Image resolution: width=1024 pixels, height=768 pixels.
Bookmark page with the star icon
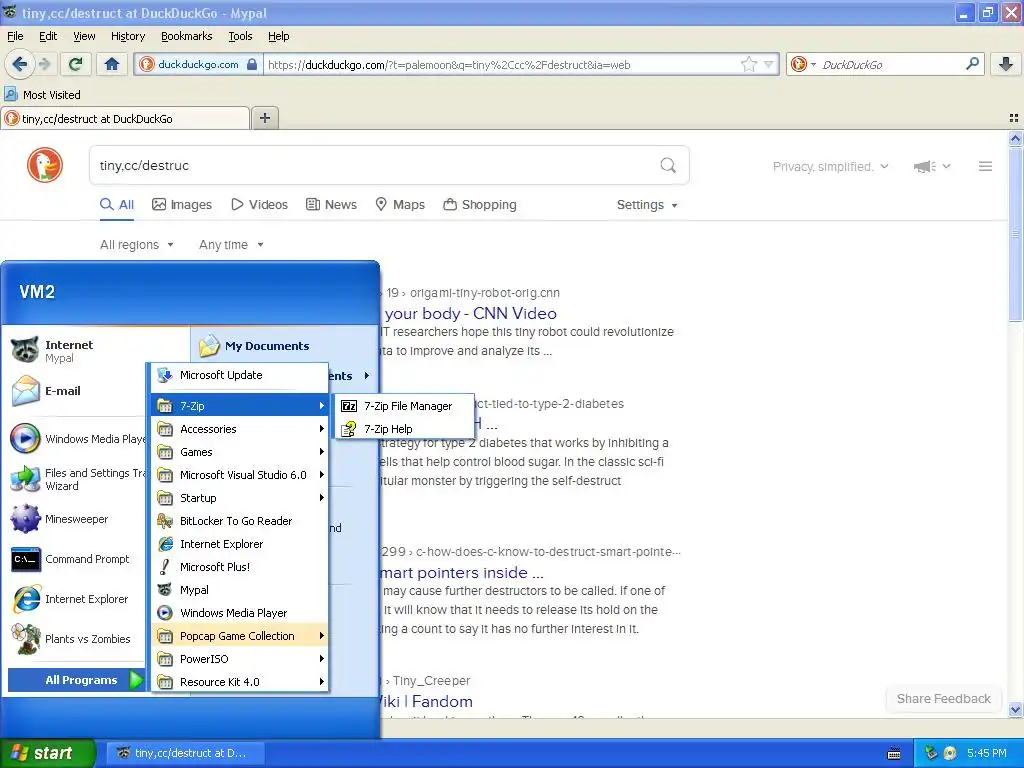[x=748, y=64]
